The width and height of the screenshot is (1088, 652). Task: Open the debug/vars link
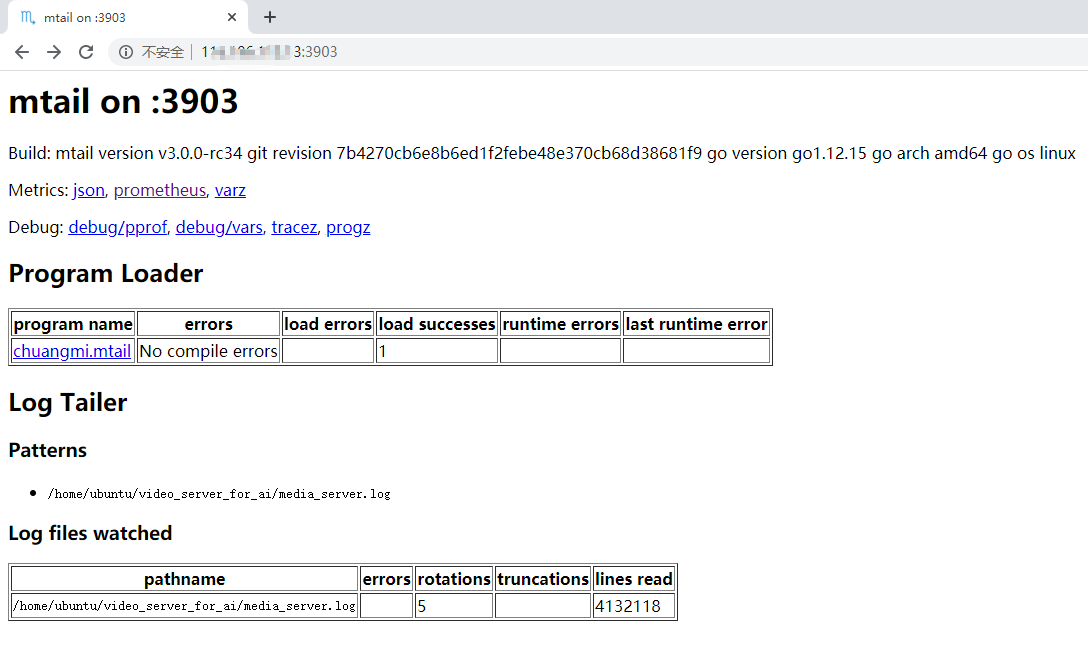[219, 228]
